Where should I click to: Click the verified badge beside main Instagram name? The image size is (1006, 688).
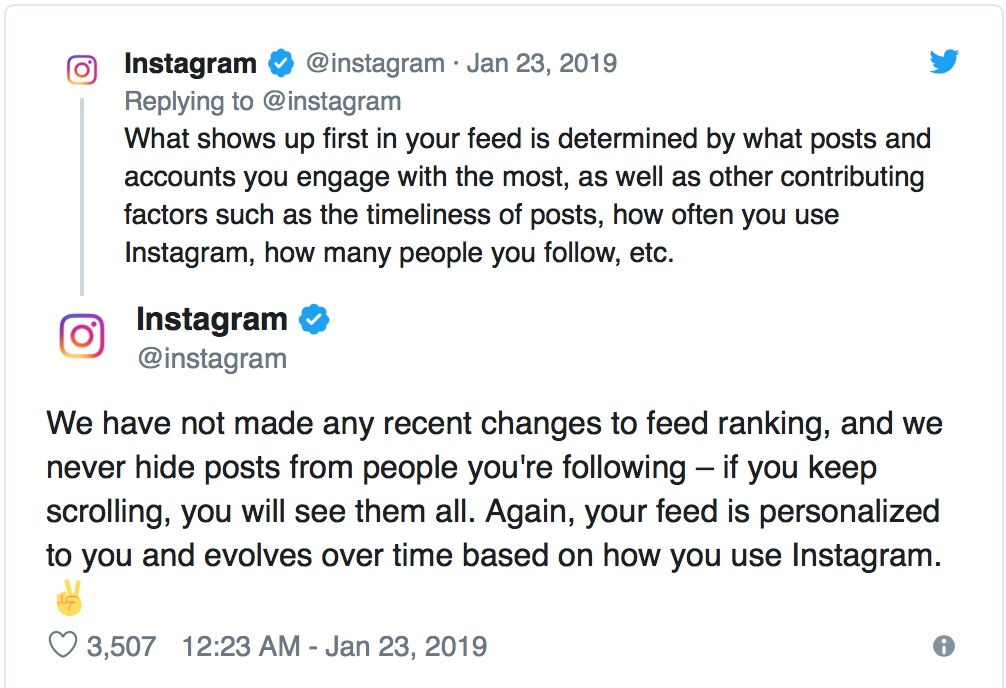[314, 320]
